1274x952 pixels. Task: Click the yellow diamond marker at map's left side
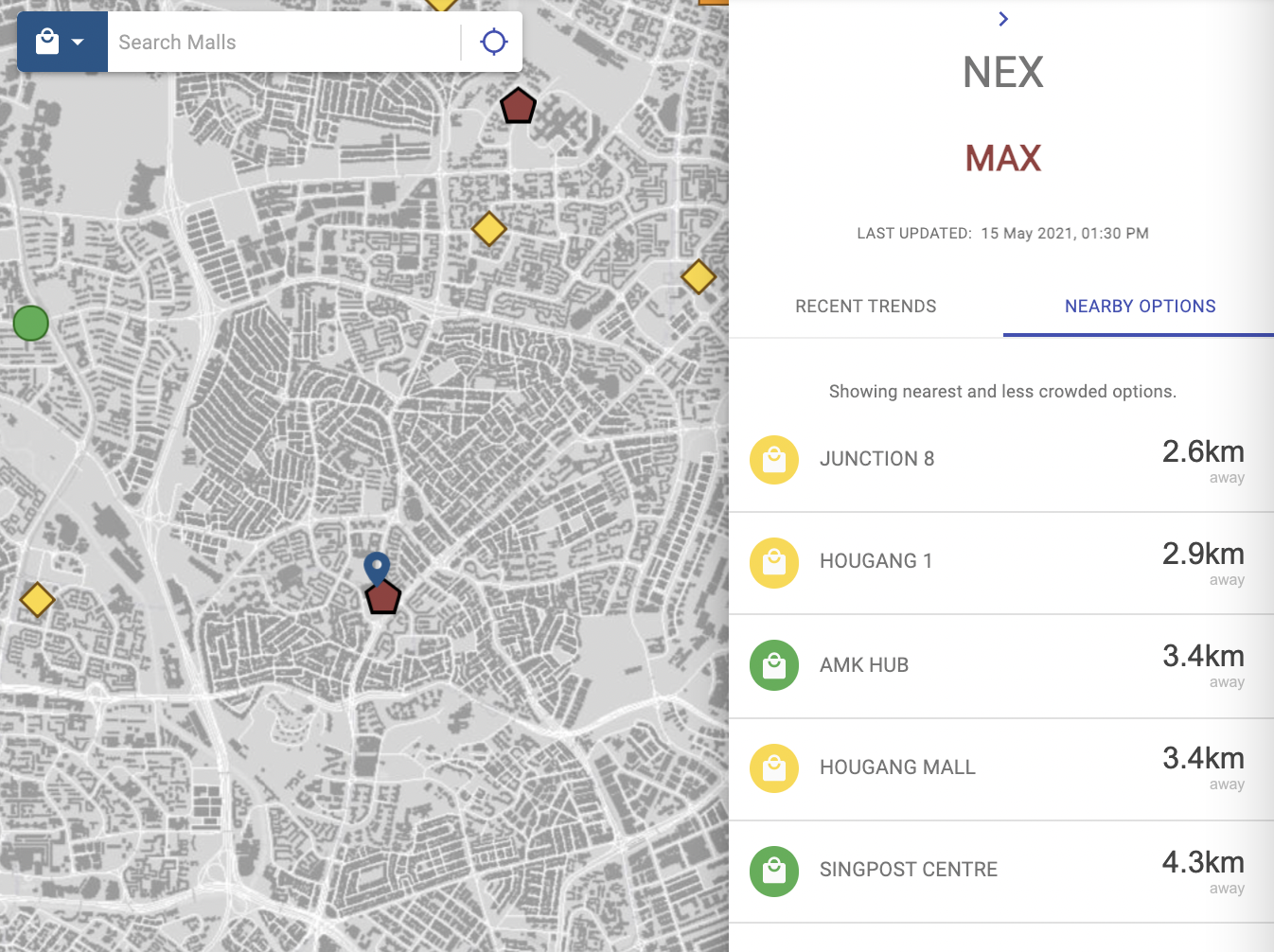(x=37, y=599)
